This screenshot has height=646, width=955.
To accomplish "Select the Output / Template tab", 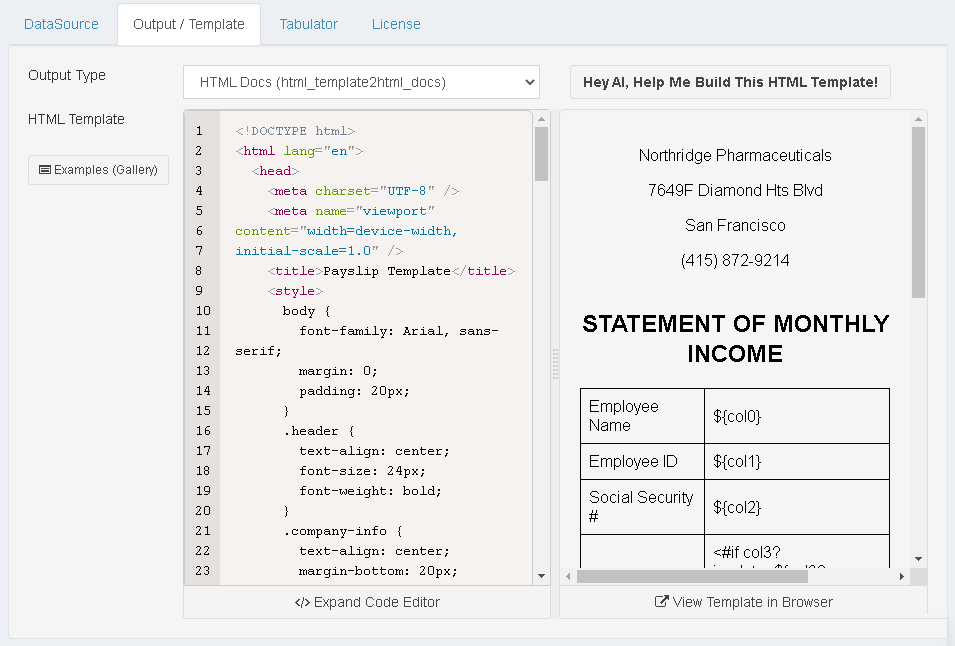I will click(188, 24).
